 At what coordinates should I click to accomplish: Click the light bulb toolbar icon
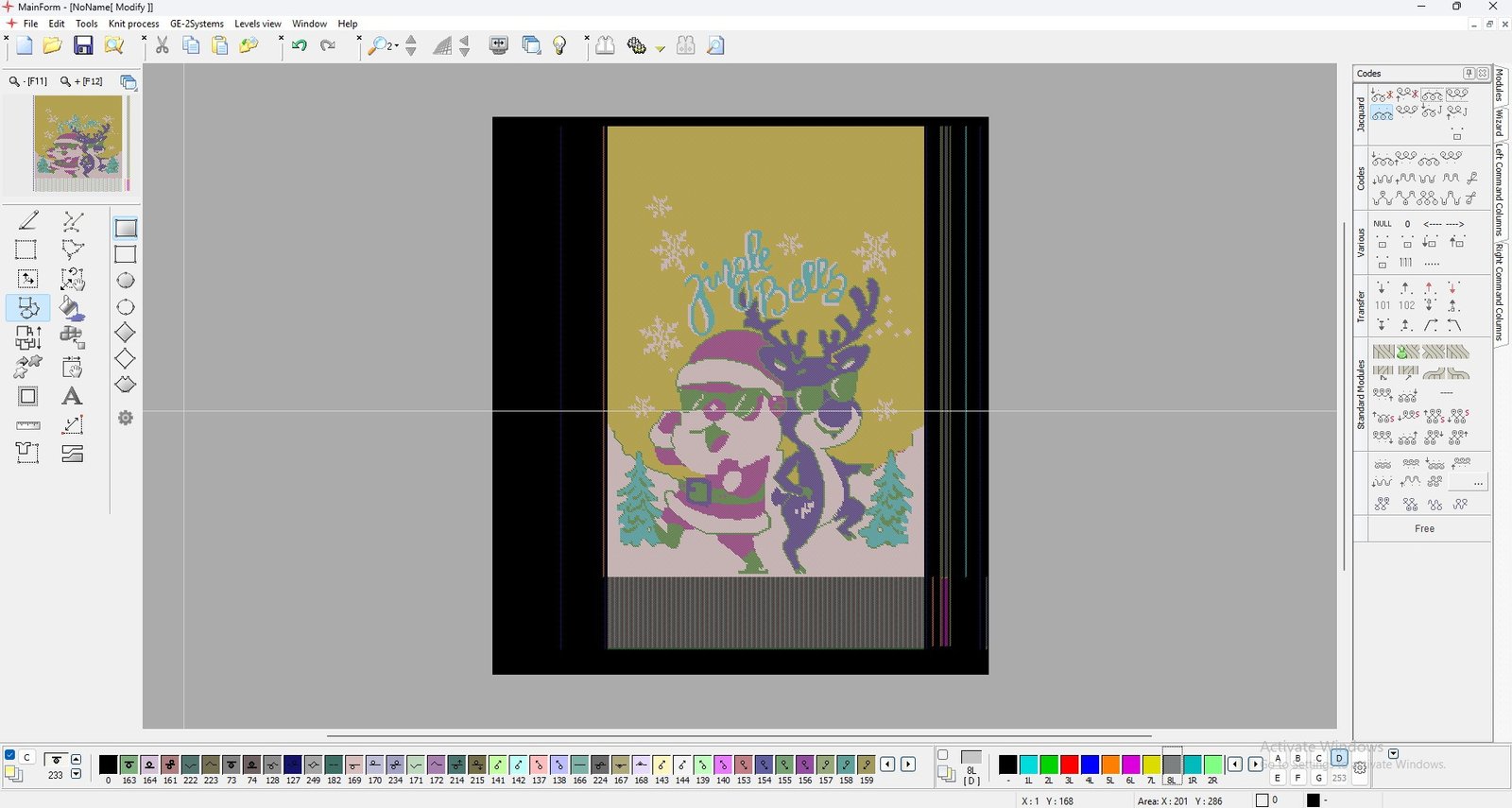[559, 45]
